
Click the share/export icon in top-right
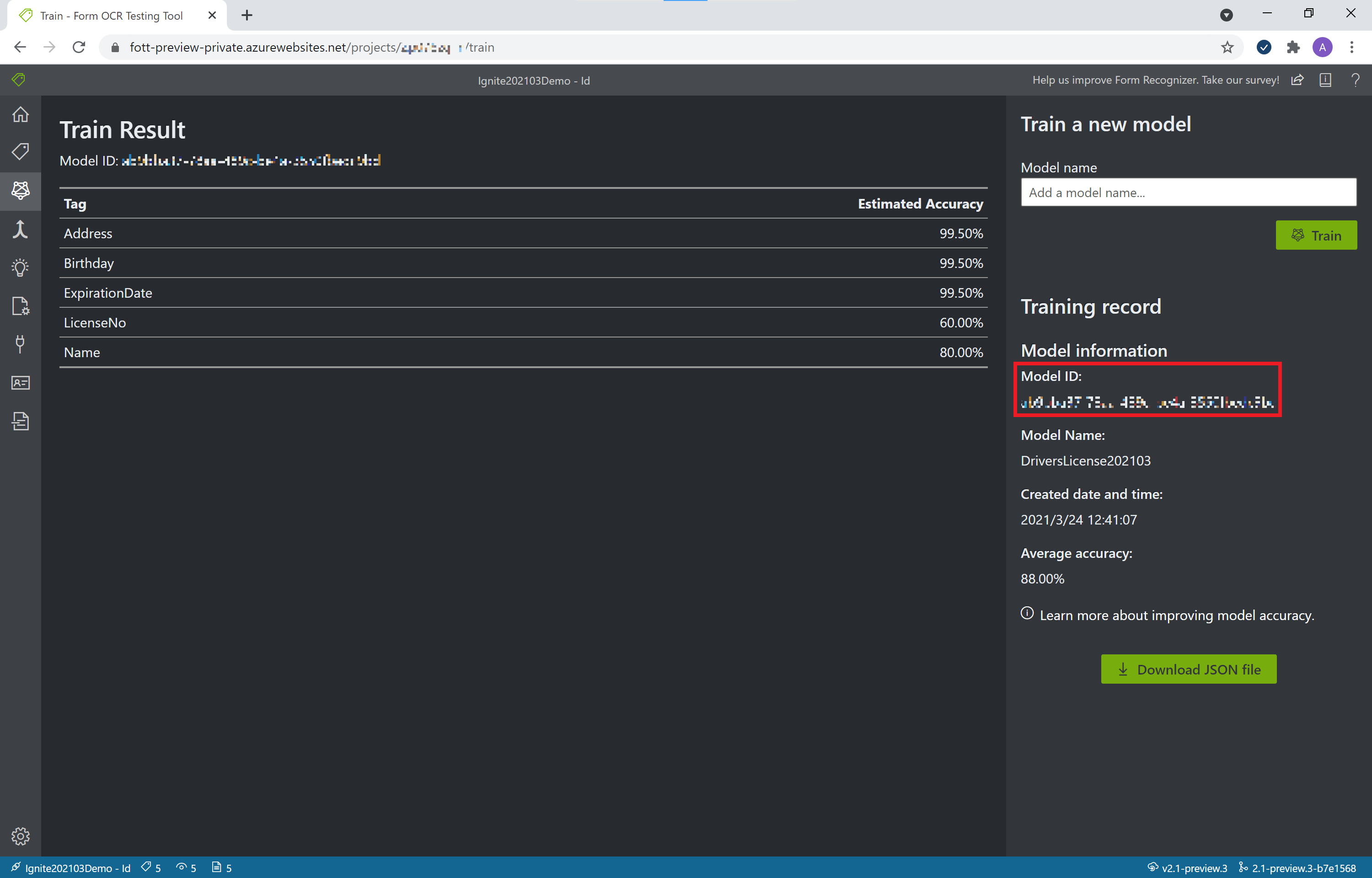(x=1299, y=80)
